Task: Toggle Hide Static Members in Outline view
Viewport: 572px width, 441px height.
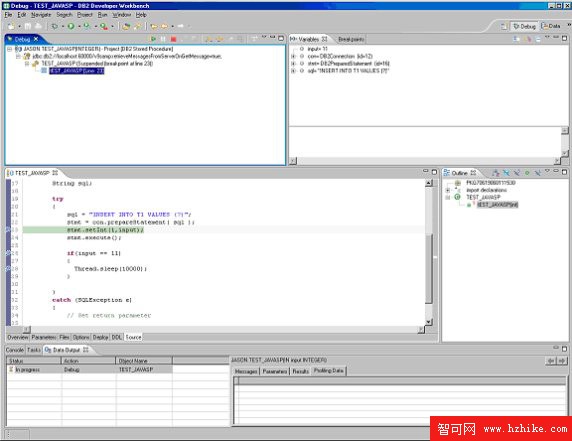Action: coord(517,173)
